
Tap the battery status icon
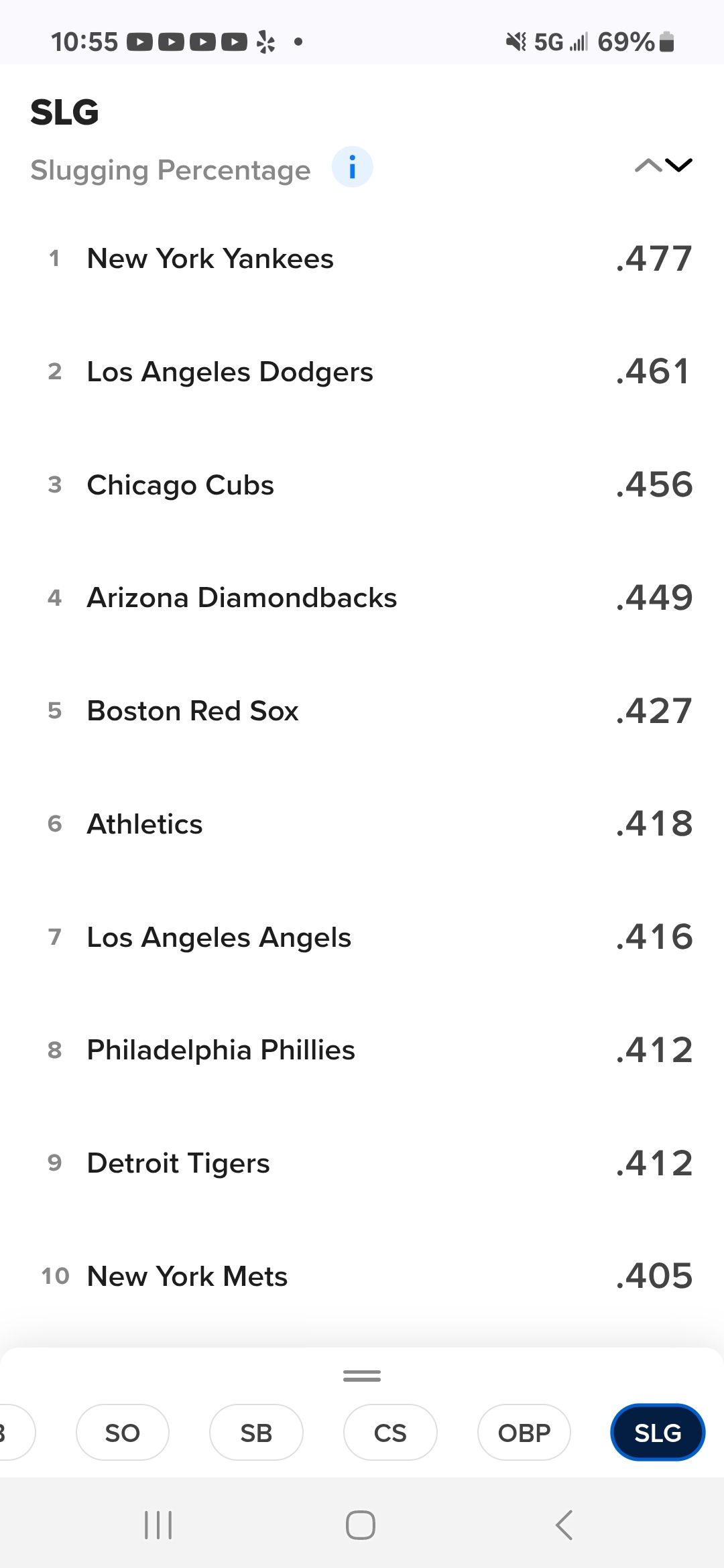[666, 42]
